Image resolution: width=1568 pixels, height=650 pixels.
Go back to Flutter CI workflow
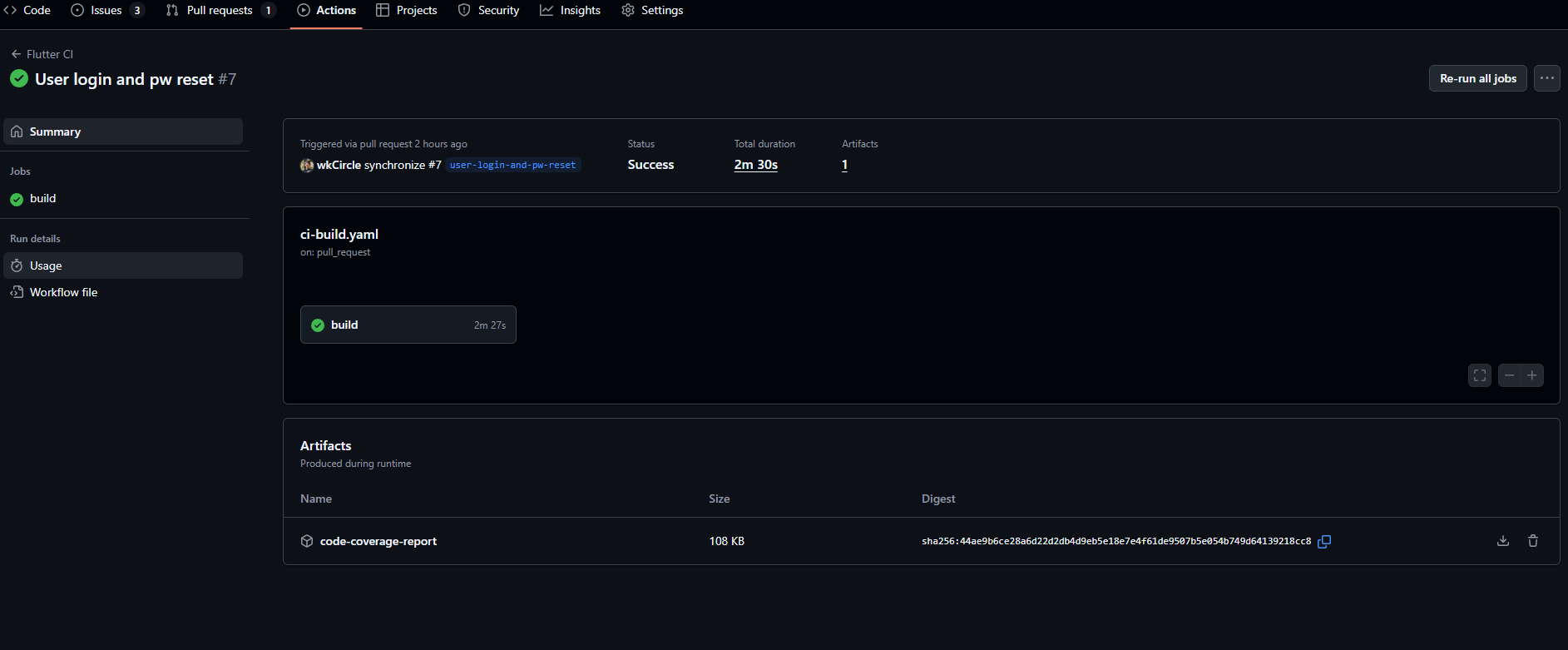tap(42, 54)
